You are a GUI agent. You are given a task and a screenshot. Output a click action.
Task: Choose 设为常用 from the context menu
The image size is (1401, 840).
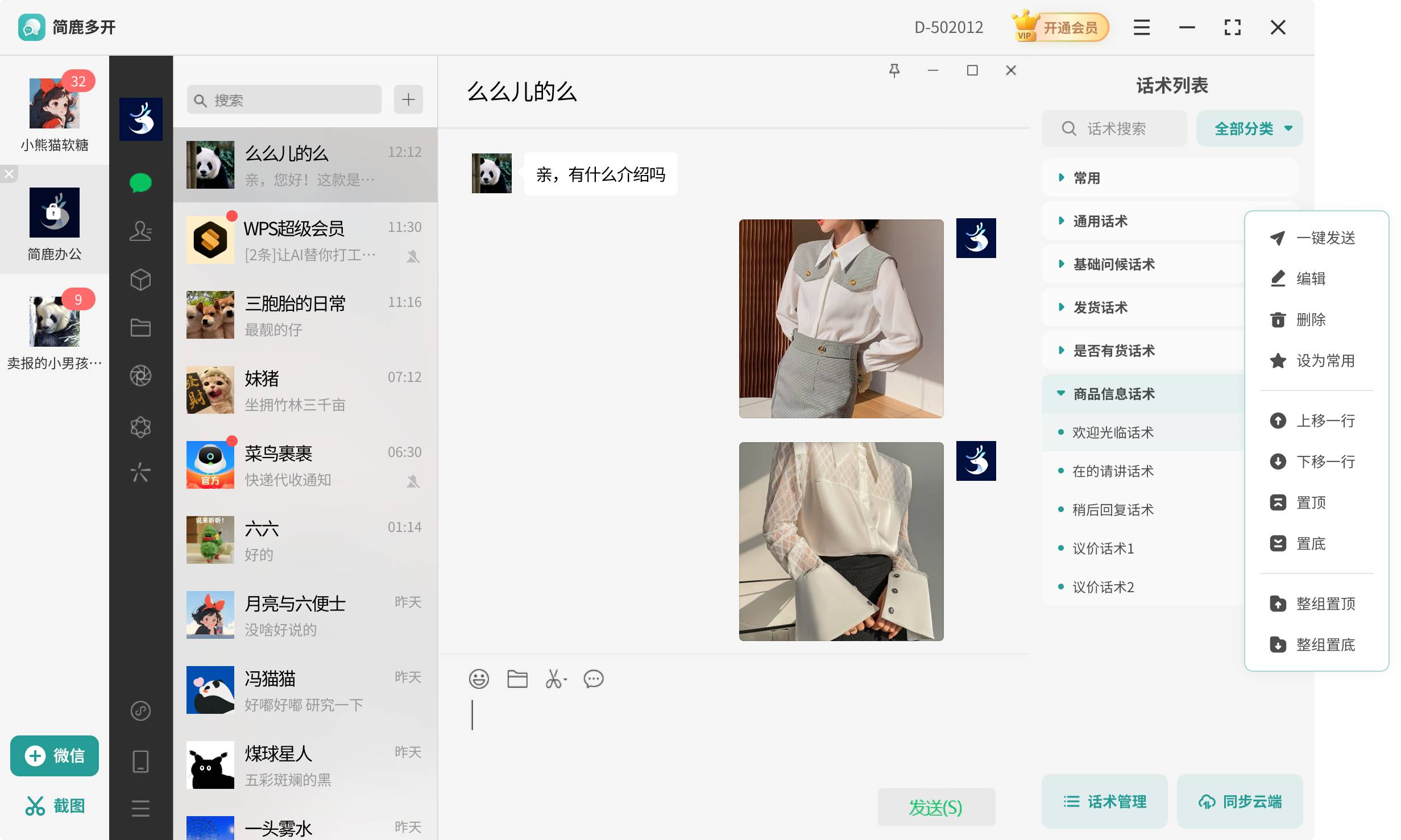tap(1325, 361)
